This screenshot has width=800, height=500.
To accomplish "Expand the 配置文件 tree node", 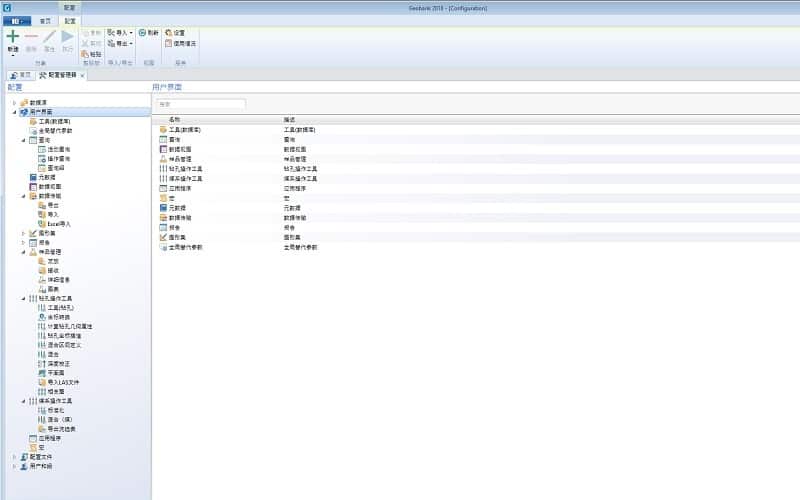I will point(14,456).
